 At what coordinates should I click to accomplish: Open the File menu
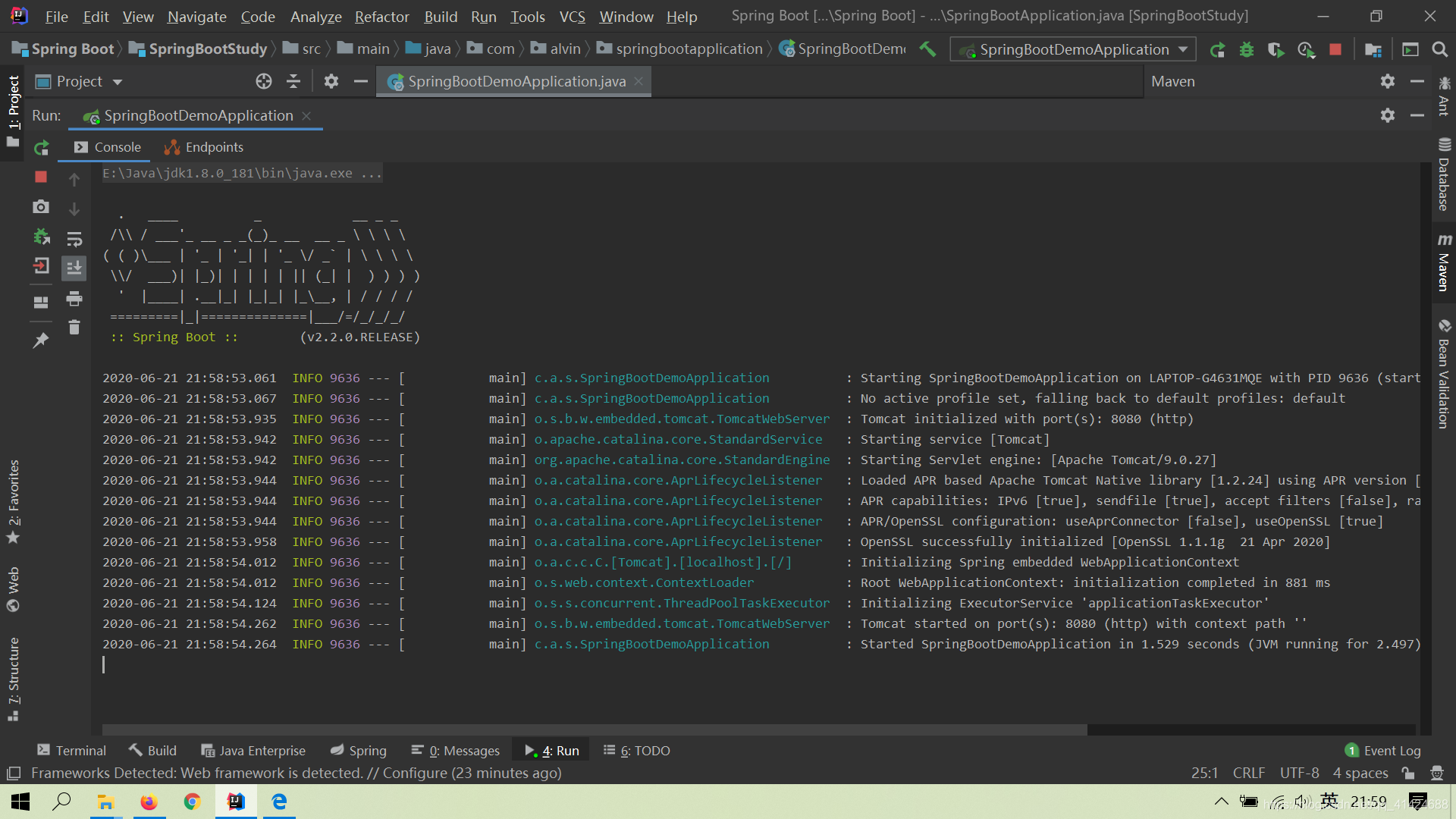click(x=56, y=16)
